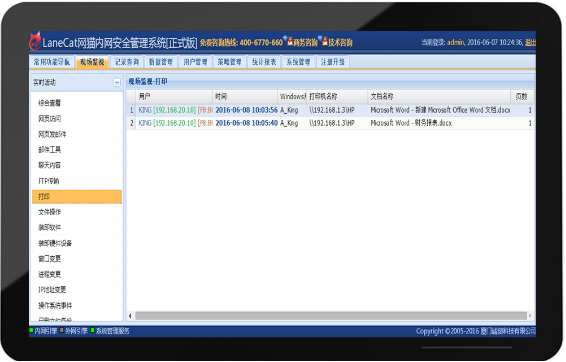
Task: Click the horizontal scrollbar left arrow
Action: pyautogui.click(x=130, y=316)
